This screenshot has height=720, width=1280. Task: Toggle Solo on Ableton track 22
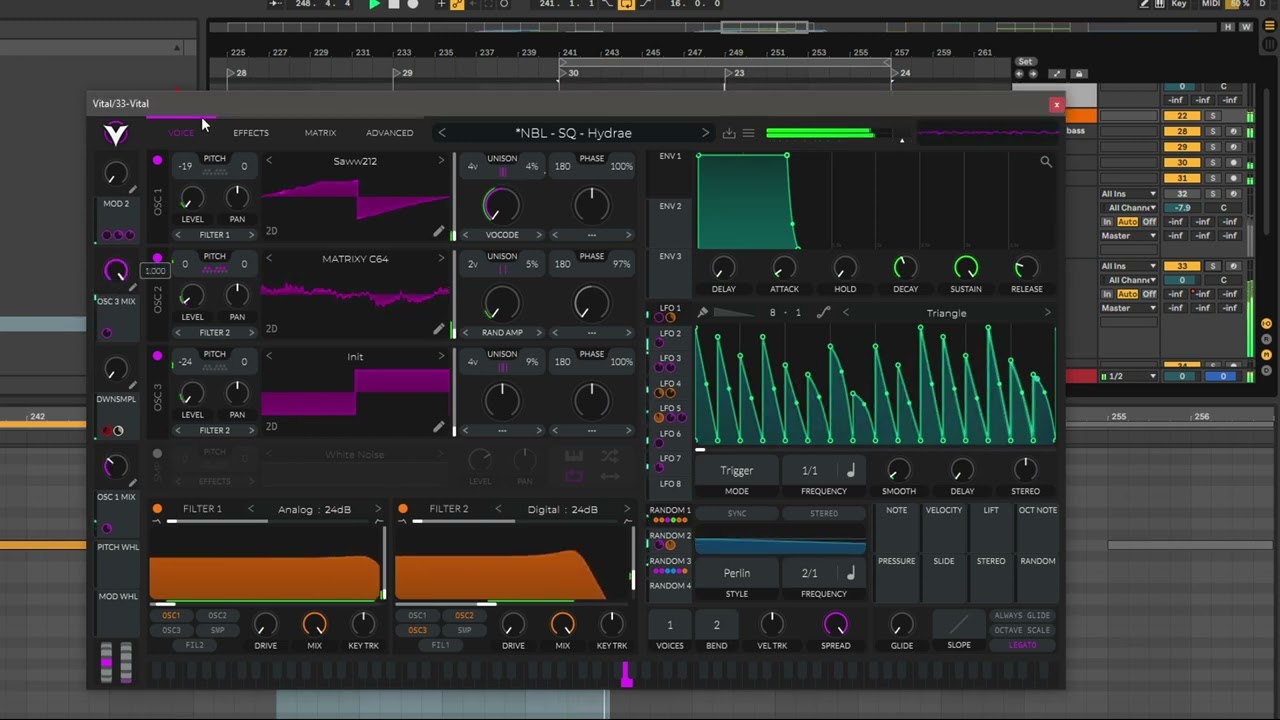click(1213, 116)
